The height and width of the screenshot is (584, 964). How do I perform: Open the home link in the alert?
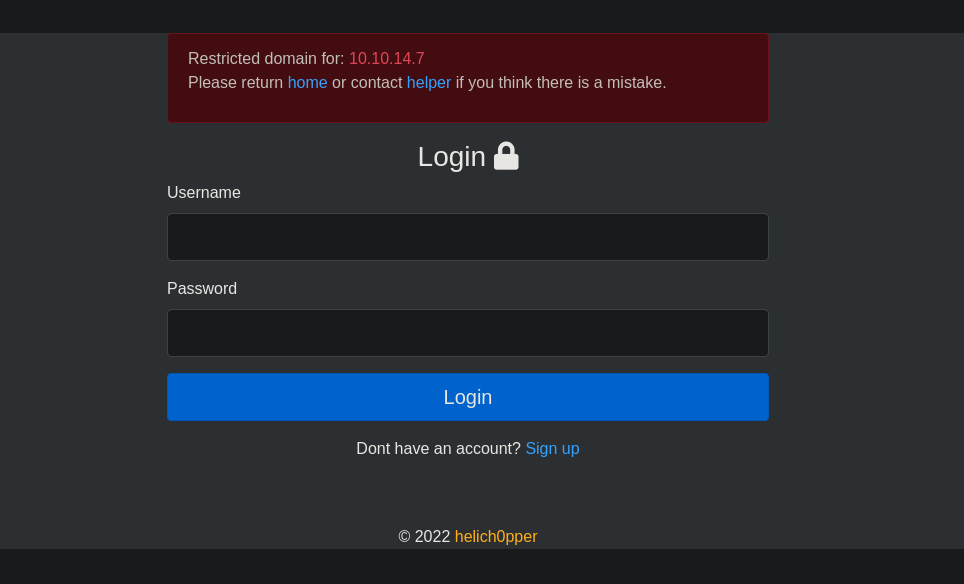coord(307,82)
